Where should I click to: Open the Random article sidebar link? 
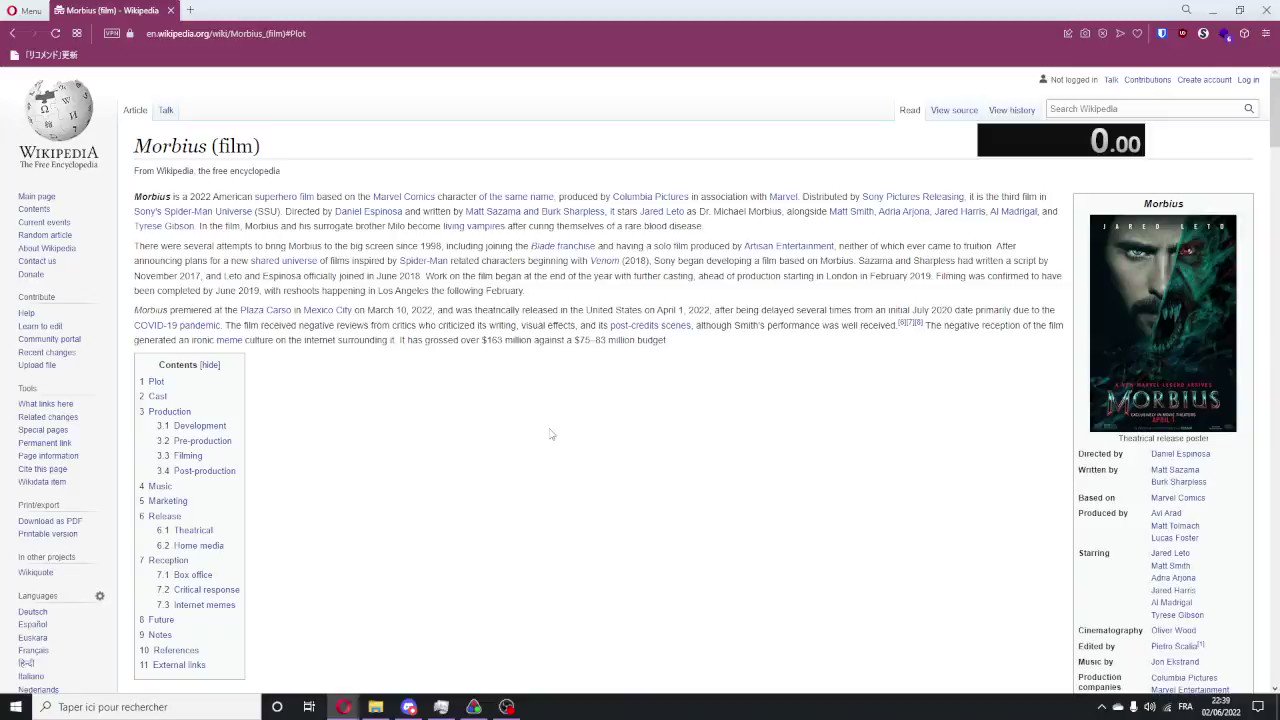point(45,235)
